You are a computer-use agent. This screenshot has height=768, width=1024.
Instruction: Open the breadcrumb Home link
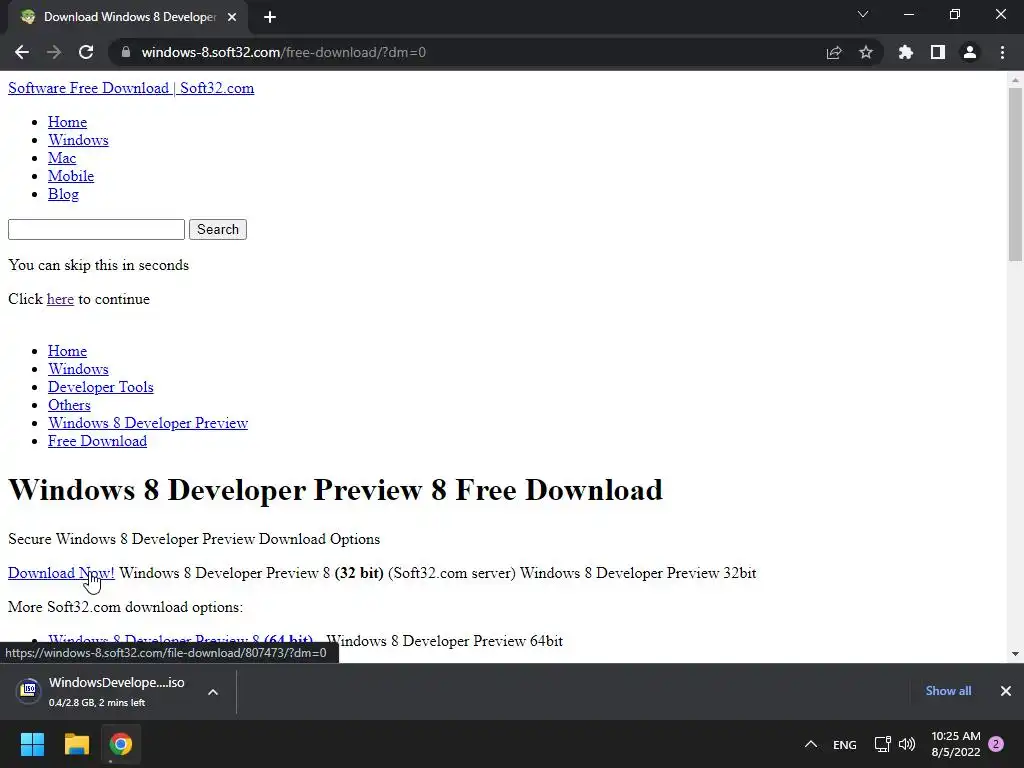(x=67, y=351)
